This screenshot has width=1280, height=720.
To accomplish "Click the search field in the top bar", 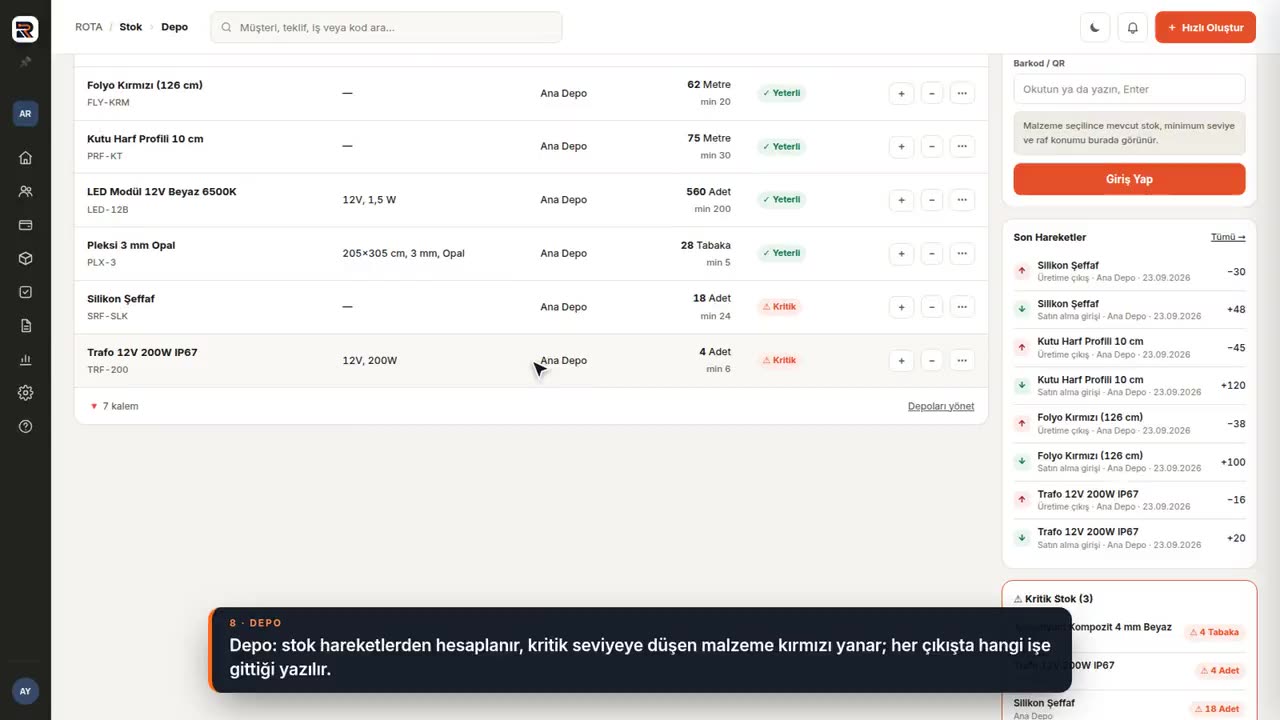I will 386,27.
